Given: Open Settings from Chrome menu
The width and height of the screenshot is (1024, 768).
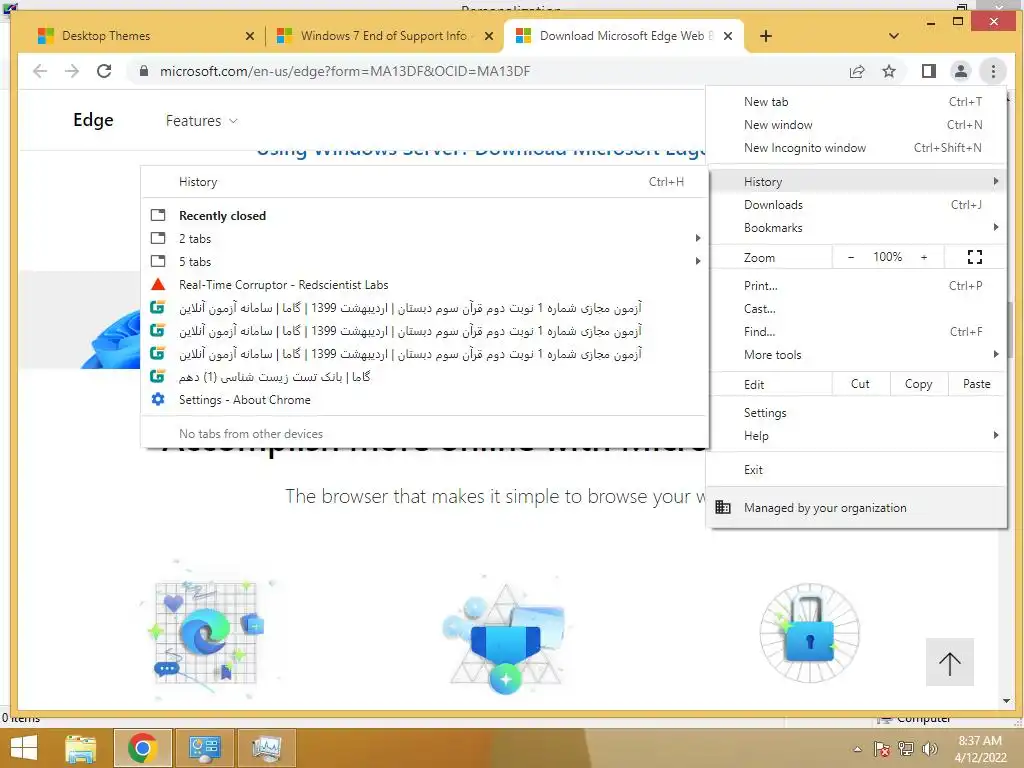Looking at the screenshot, I should coord(857,413).
